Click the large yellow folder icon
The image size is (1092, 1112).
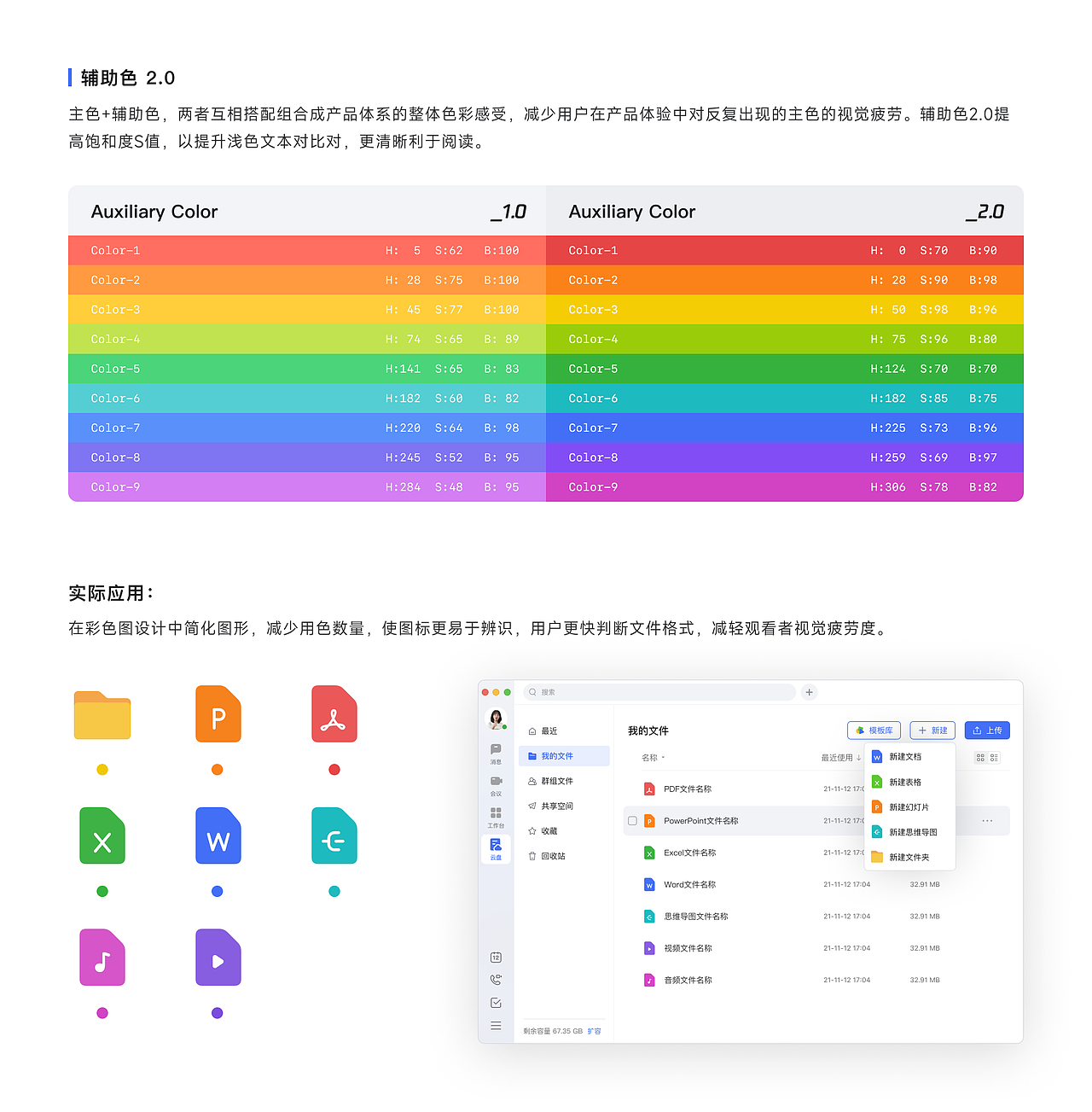pyautogui.click(x=102, y=715)
